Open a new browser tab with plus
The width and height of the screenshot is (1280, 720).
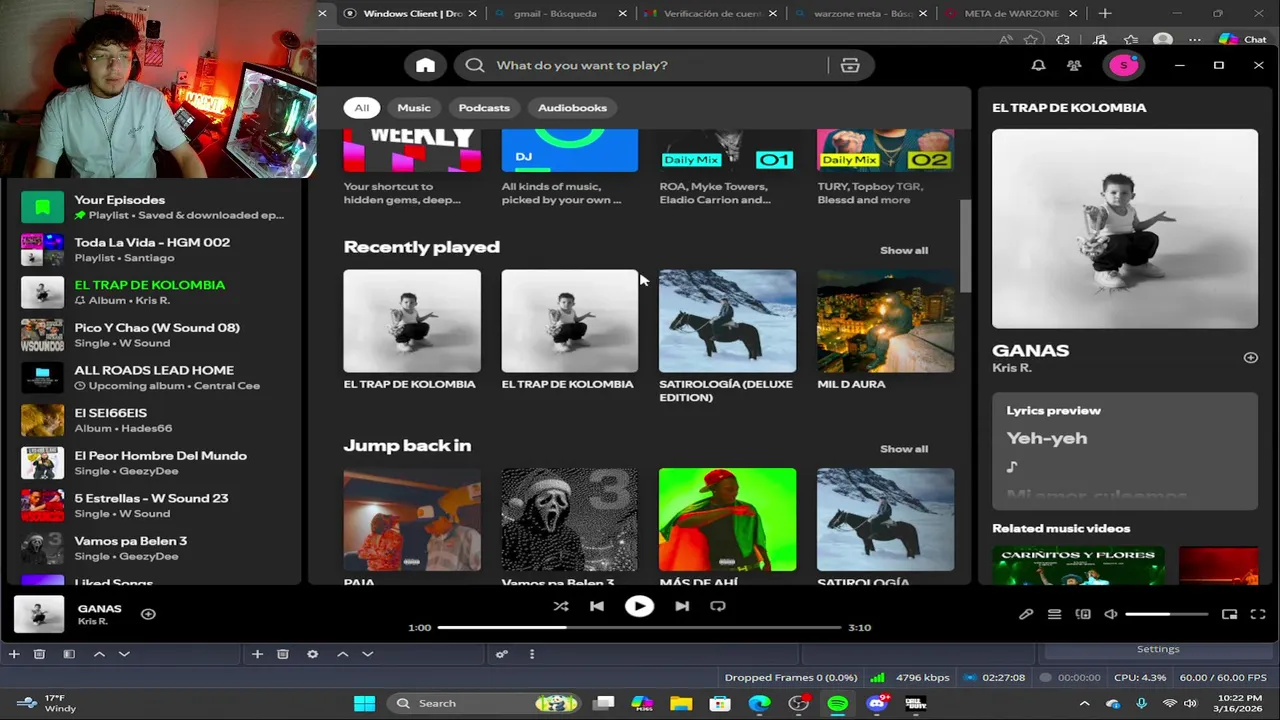point(1105,14)
